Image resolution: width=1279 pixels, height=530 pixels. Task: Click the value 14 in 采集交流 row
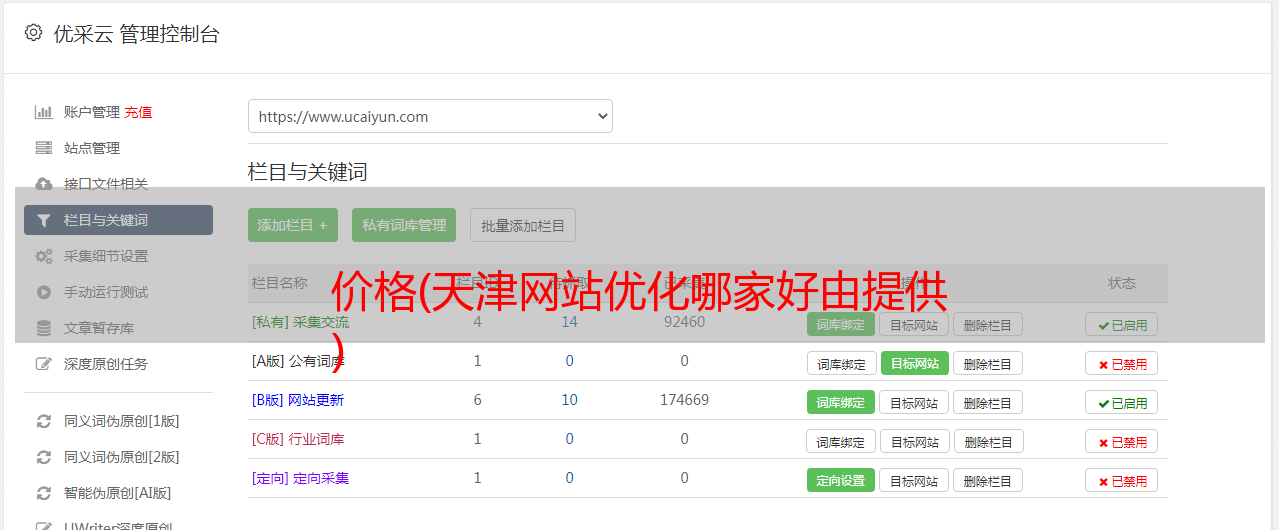(x=569, y=322)
